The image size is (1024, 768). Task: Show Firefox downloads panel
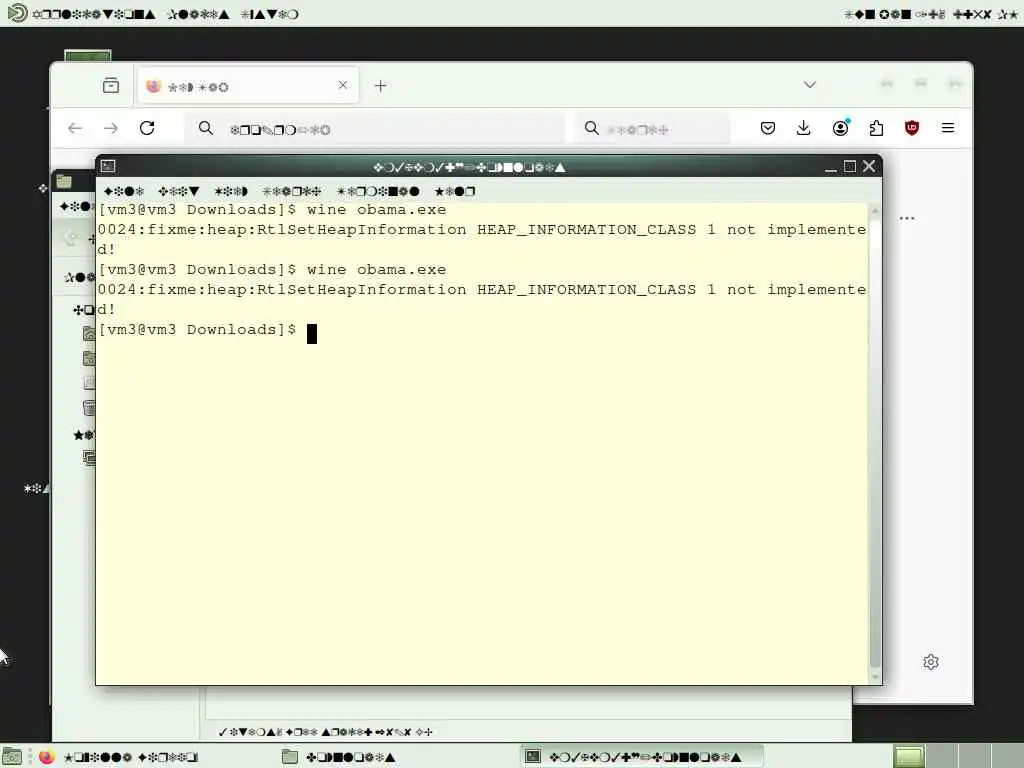pos(804,128)
